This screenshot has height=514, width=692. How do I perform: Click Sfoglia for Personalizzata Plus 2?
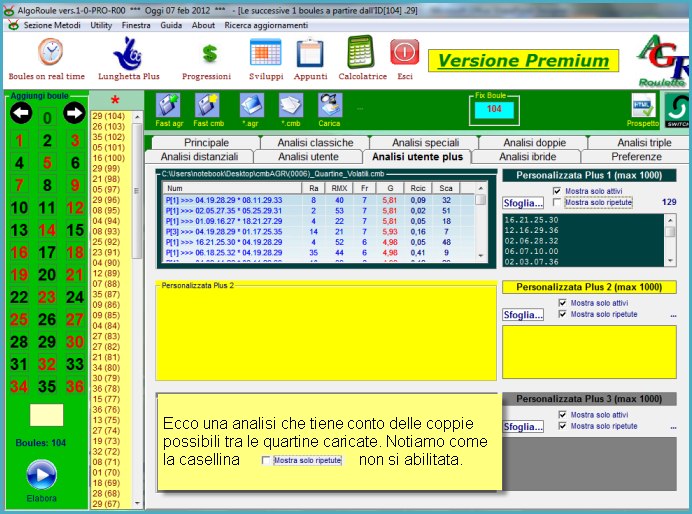[523, 315]
